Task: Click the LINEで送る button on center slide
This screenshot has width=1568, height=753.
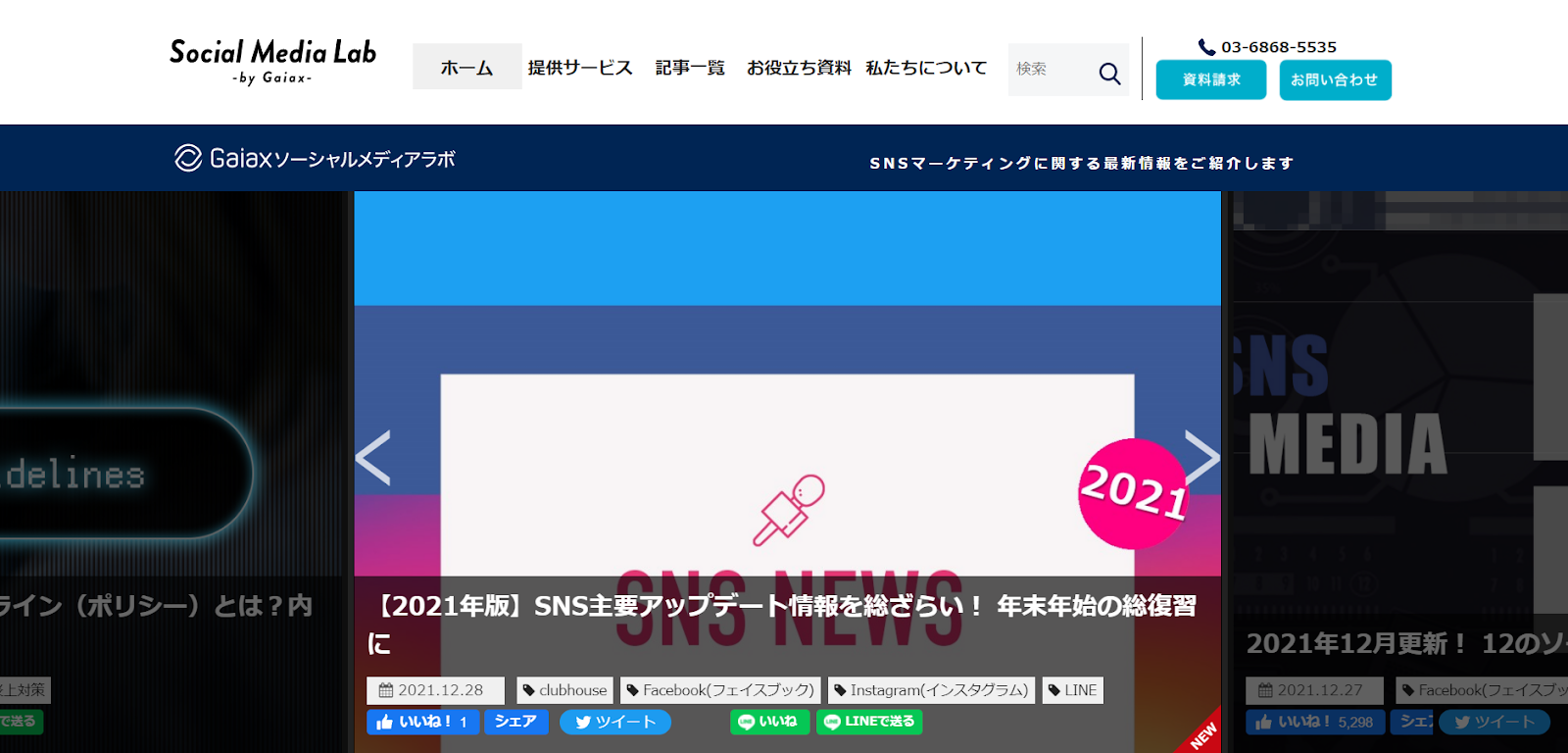Action: tap(869, 722)
